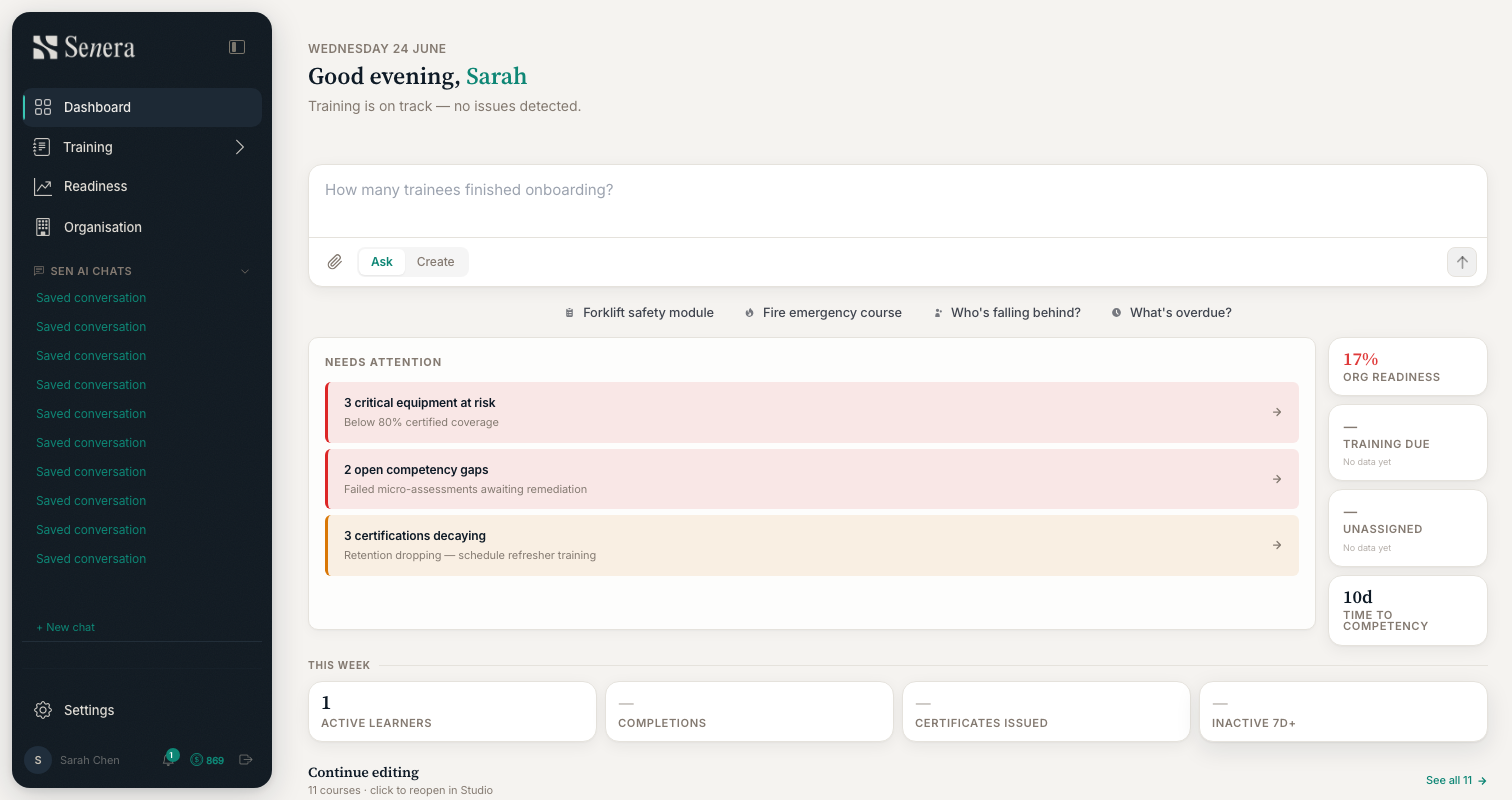1512x800 pixels.
Task: Start a new chat
Action: pos(66,627)
